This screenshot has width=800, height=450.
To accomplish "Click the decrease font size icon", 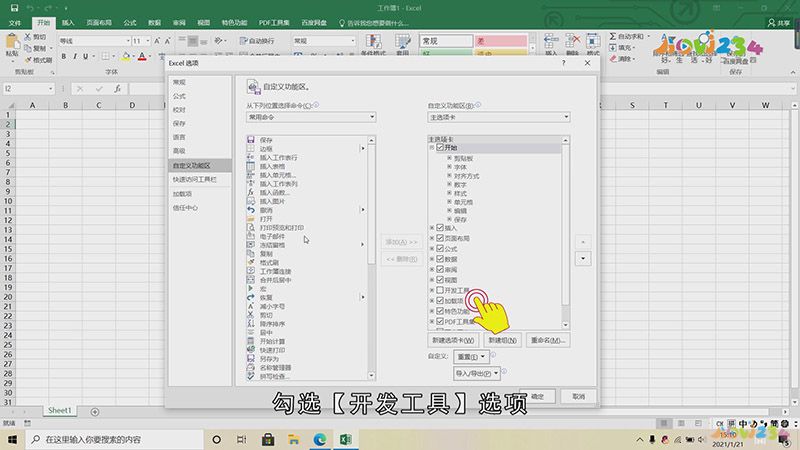I will tap(167, 41).
